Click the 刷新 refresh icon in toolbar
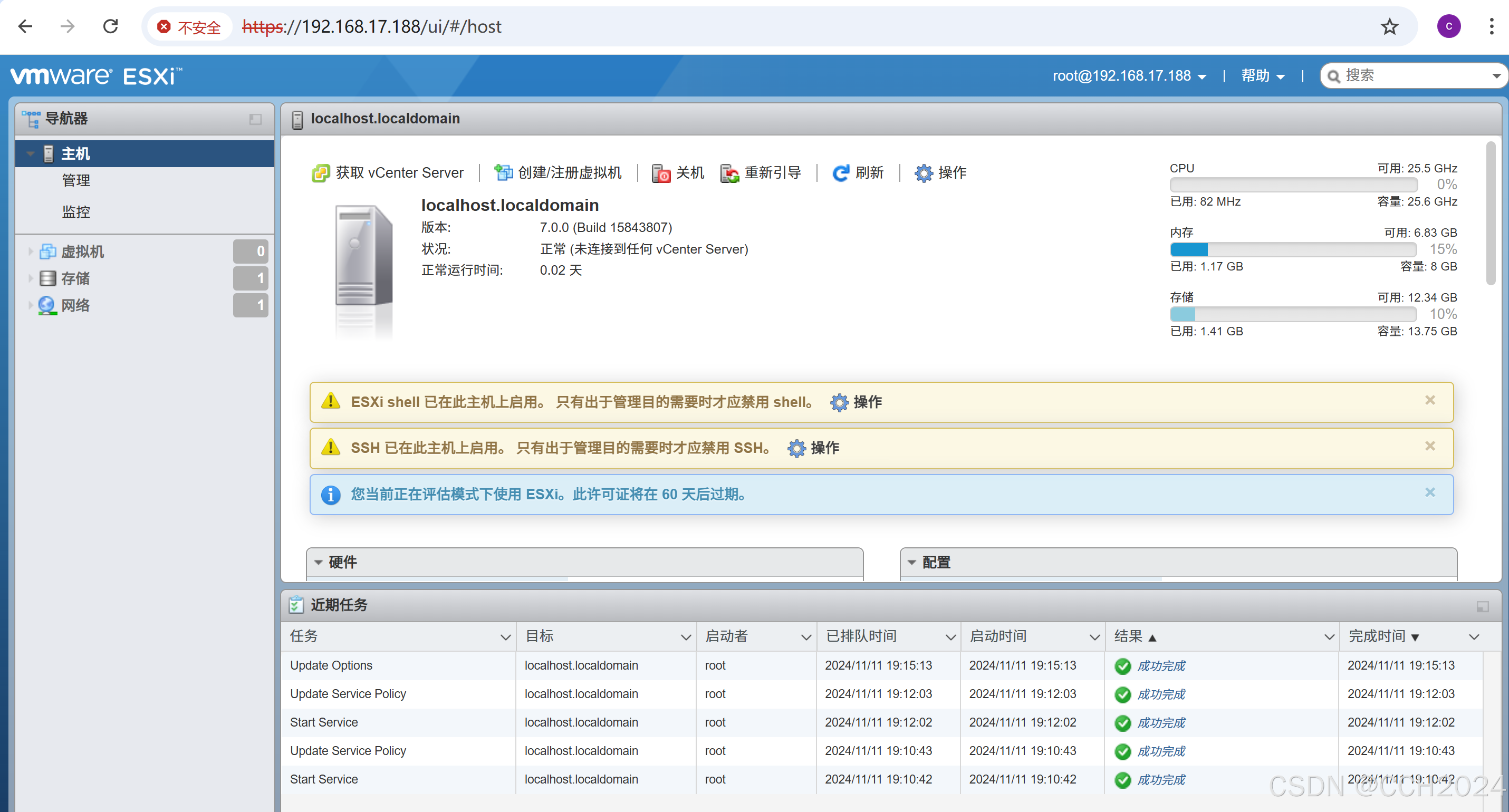This screenshot has height=812, width=1509. (x=841, y=173)
